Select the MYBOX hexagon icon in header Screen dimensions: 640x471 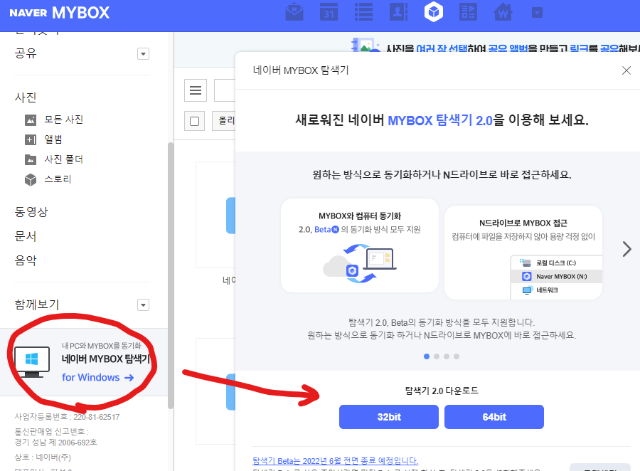433,12
